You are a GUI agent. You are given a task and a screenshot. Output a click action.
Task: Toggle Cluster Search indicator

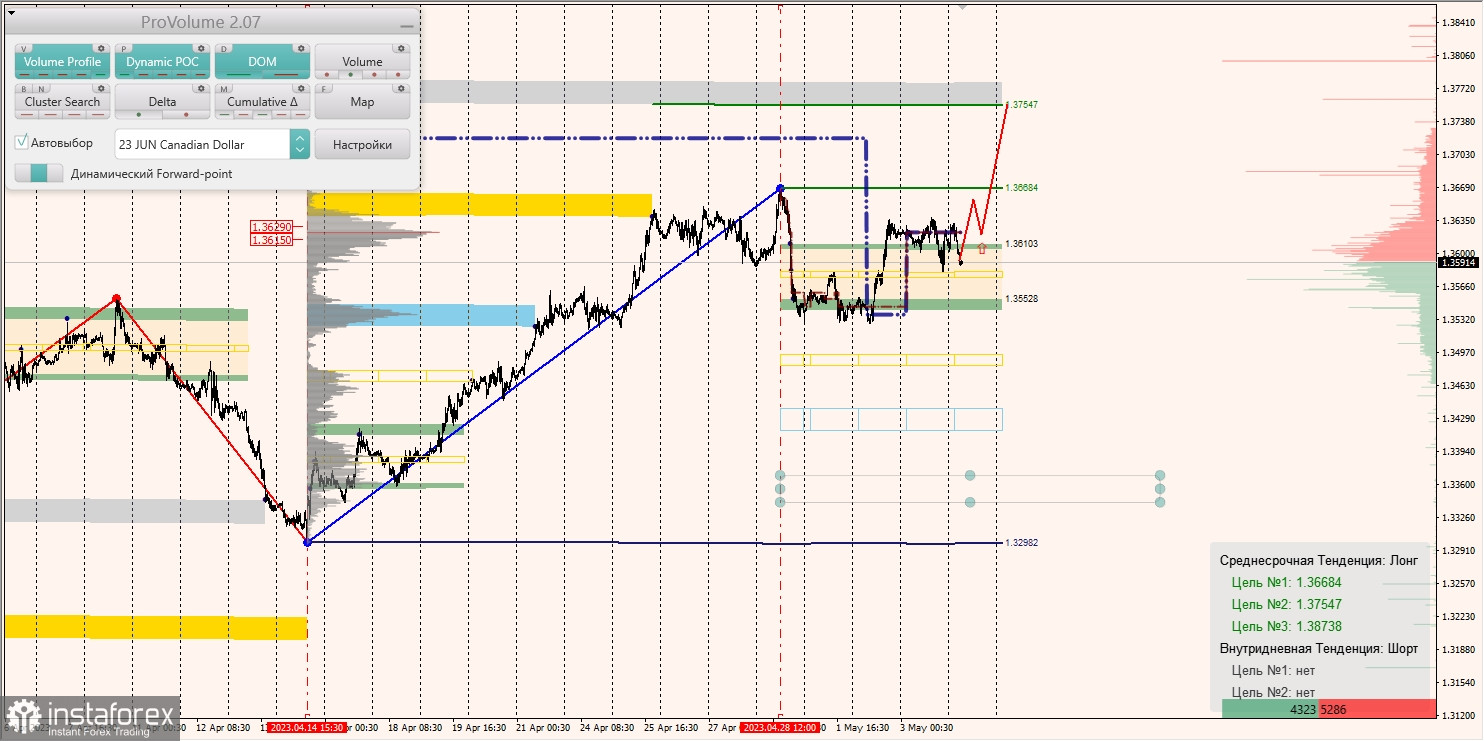tap(62, 102)
